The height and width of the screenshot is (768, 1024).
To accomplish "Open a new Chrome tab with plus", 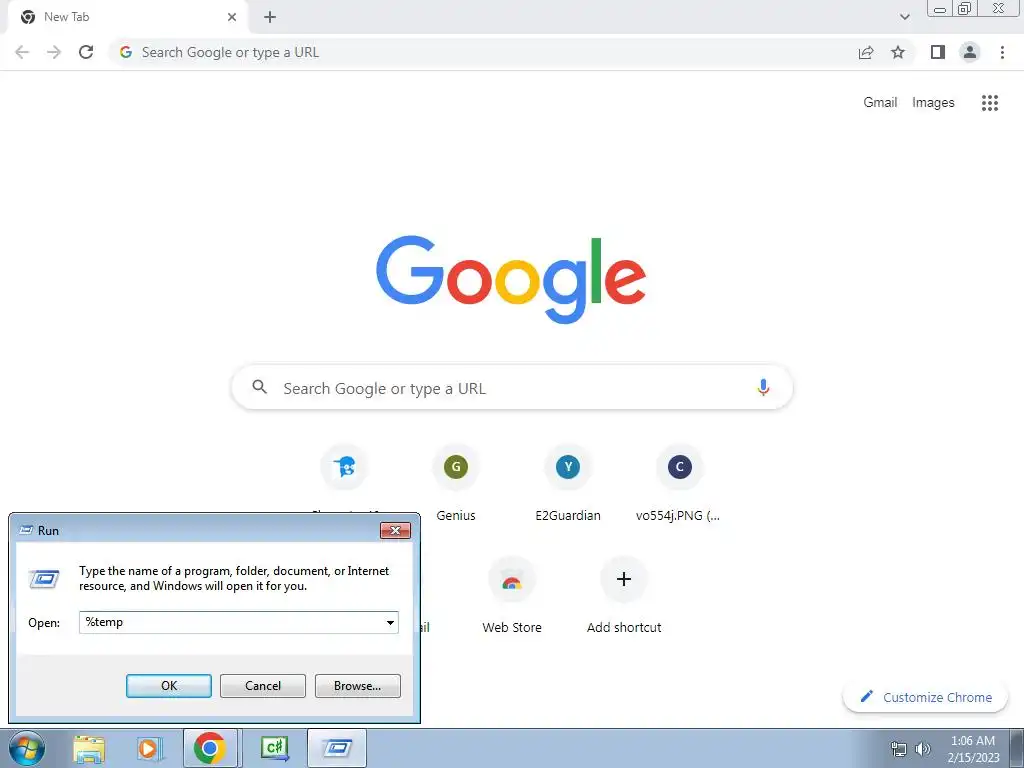I will pos(270,17).
